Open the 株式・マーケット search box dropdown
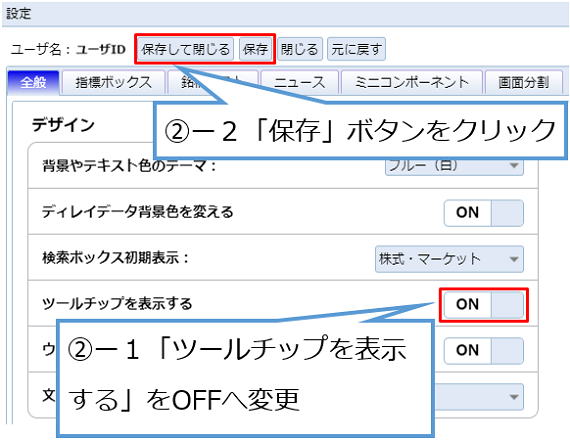 click(x=449, y=259)
